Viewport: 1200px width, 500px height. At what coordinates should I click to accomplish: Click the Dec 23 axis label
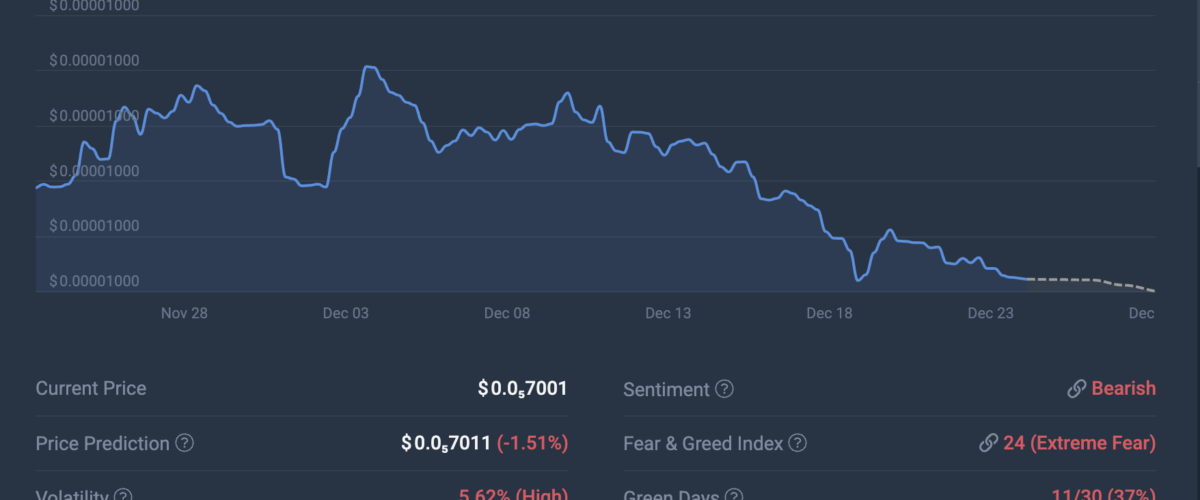click(x=991, y=313)
